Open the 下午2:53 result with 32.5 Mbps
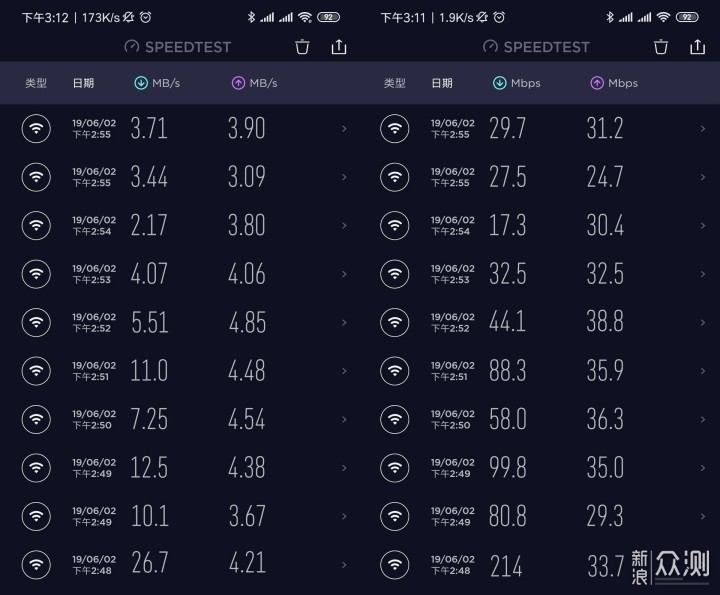The height and width of the screenshot is (595, 720). click(x=508, y=274)
